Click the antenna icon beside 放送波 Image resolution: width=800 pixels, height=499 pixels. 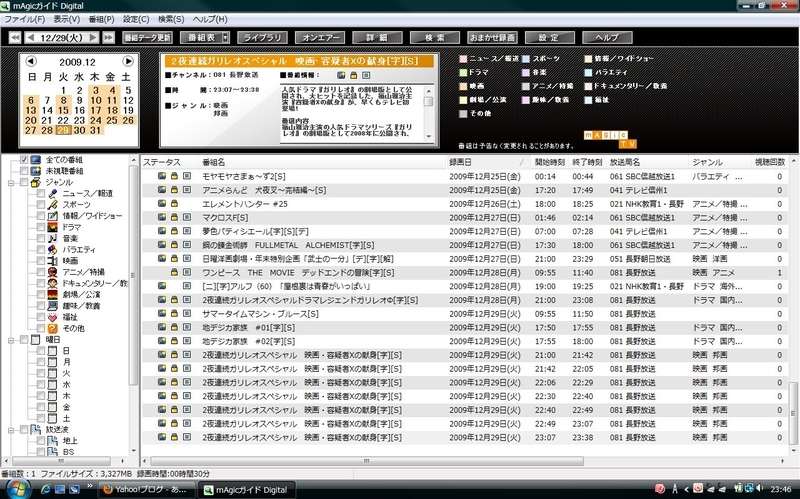click(x=36, y=430)
